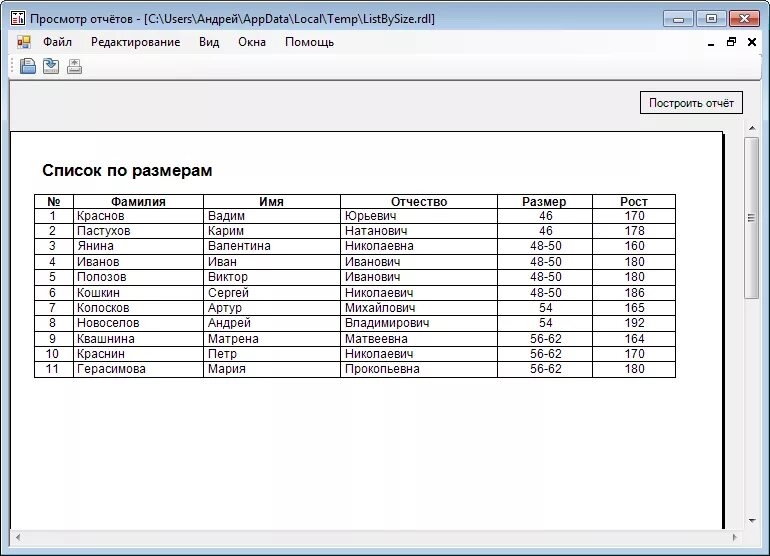This screenshot has width=770, height=556.
Task: Click the horizontal scrollbar left arrow
Action: 18,537
